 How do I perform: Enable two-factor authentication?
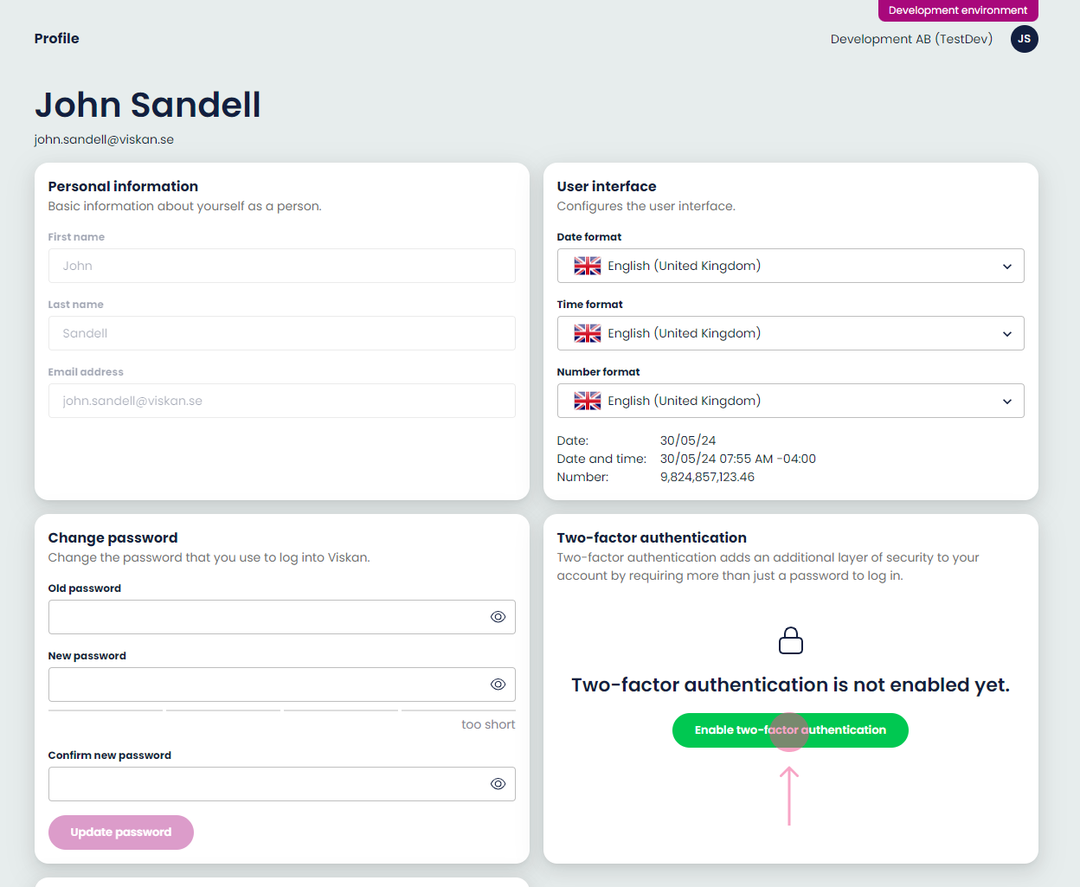coord(790,730)
